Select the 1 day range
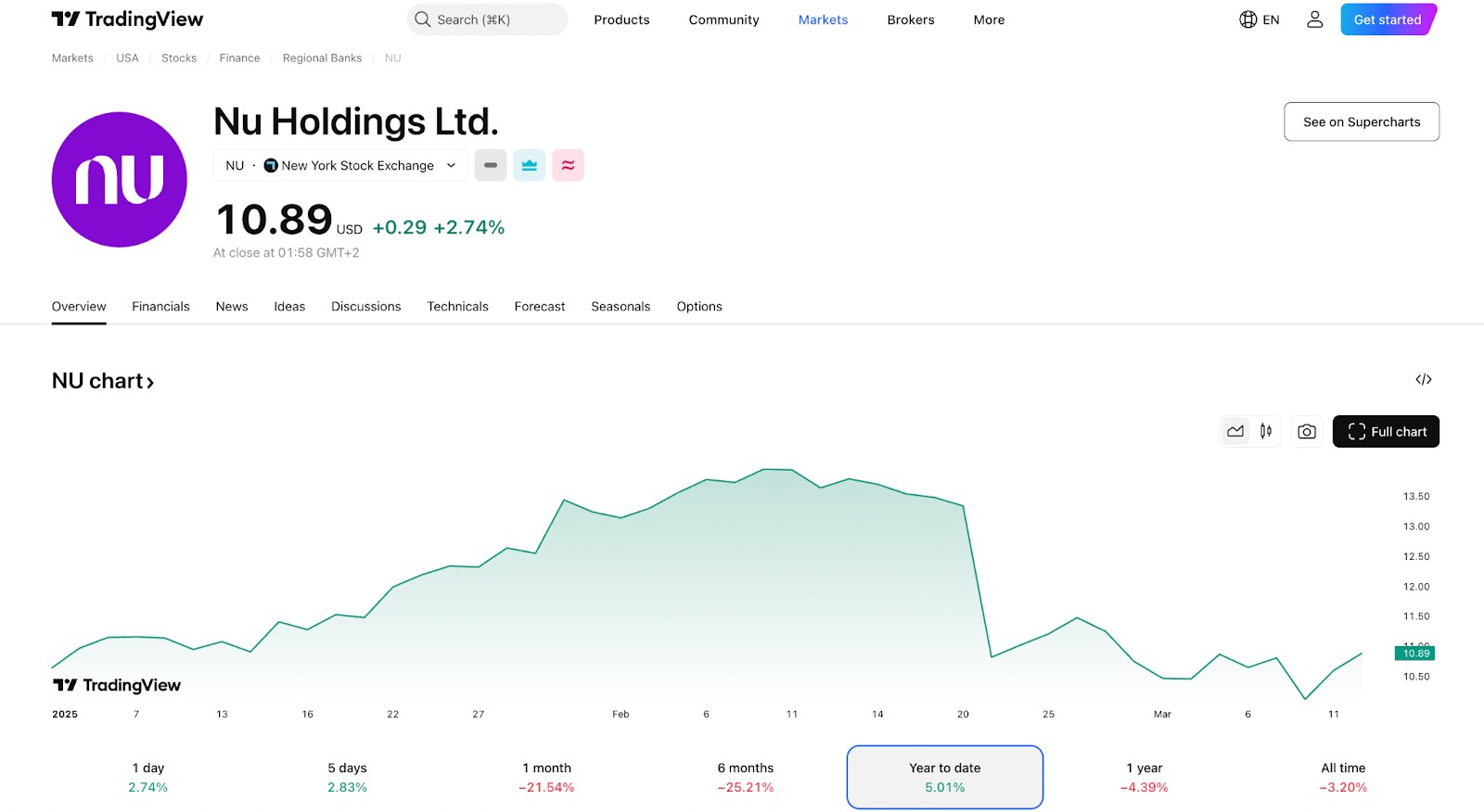 pyautogui.click(x=148, y=778)
